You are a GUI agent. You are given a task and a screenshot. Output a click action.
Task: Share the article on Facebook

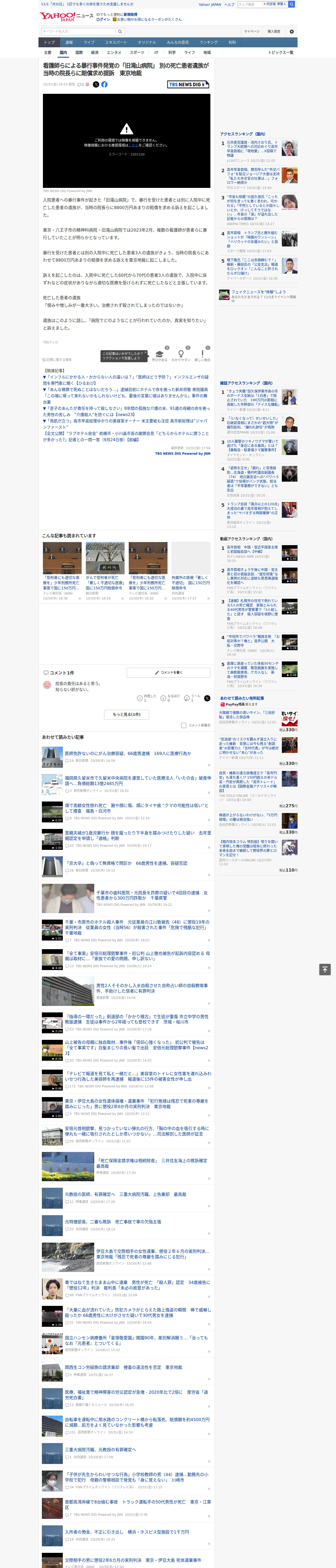104,85
